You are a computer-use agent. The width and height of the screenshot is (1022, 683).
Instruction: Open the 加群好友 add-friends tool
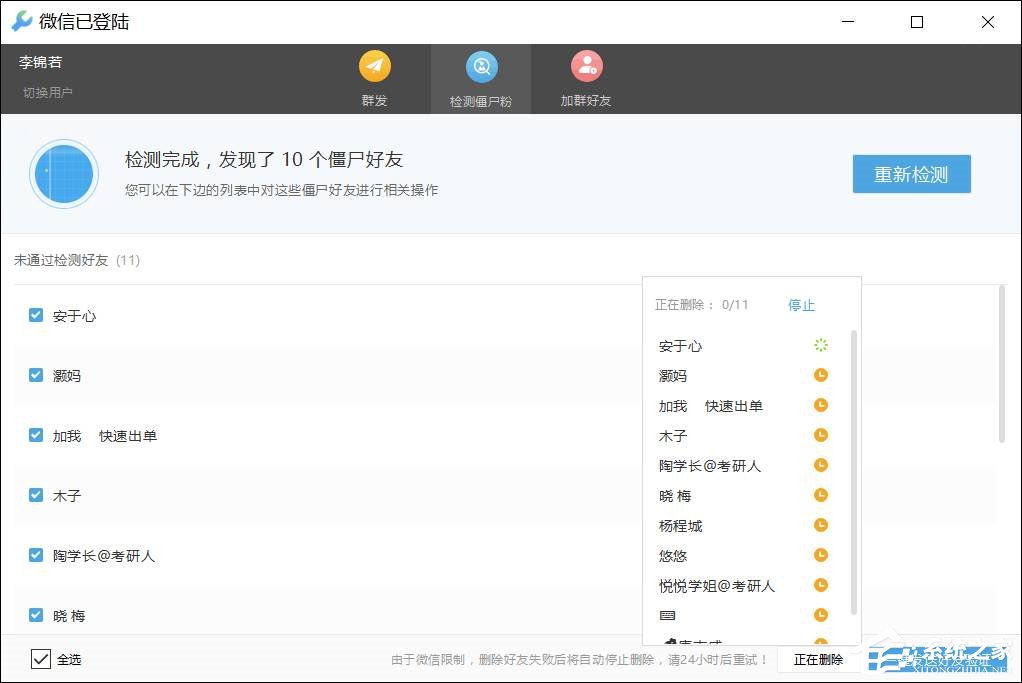586,78
